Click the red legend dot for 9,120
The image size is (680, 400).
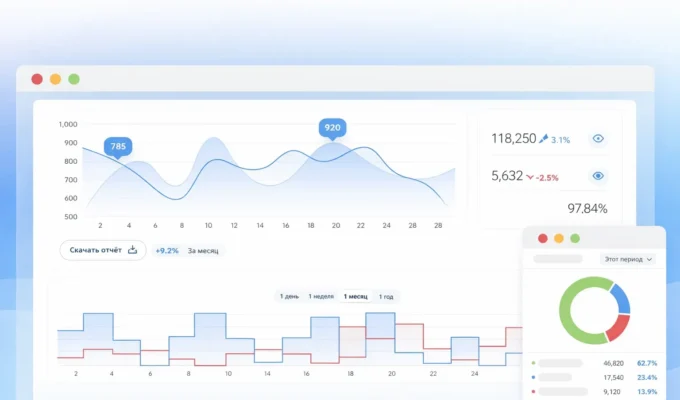pos(534,391)
